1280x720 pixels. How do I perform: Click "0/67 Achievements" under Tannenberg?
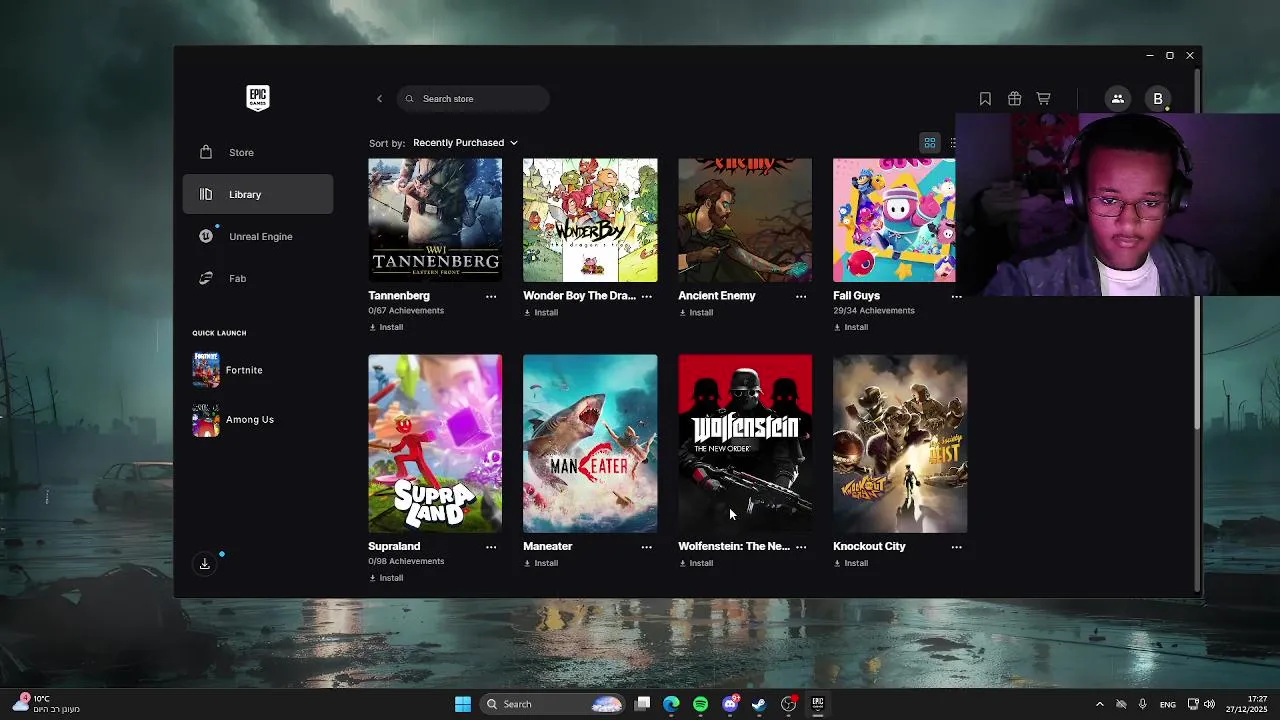(406, 311)
